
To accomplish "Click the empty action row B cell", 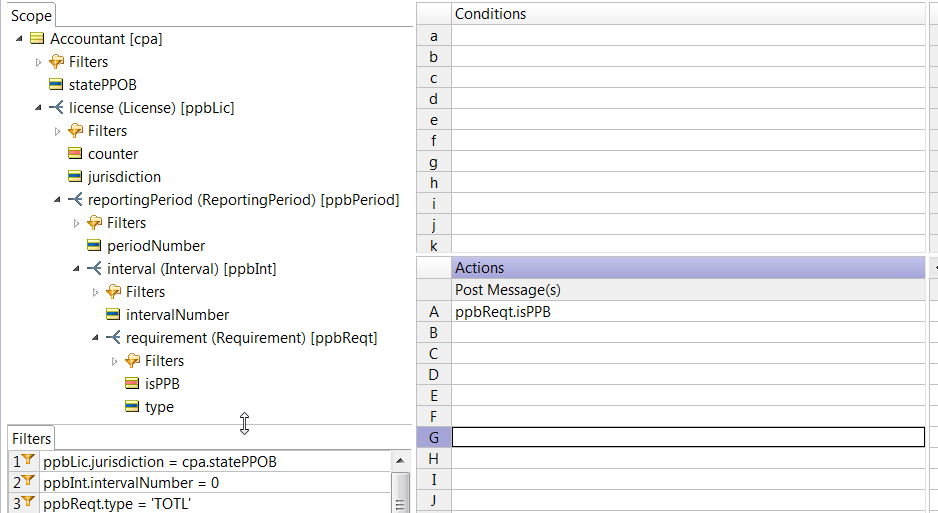I will [x=688, y=332].
